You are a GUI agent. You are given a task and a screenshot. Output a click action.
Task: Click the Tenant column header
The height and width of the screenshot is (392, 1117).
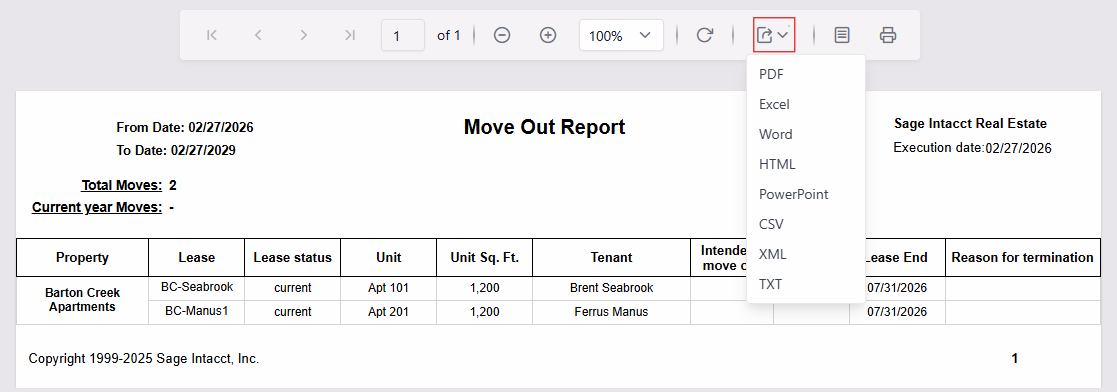611,257
